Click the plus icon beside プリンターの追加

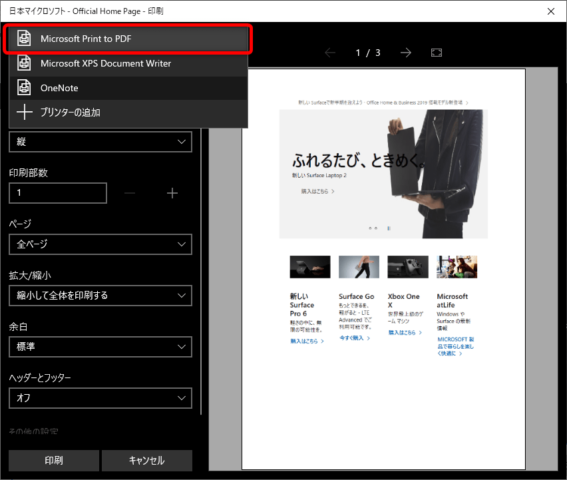(x=24, y=112)
